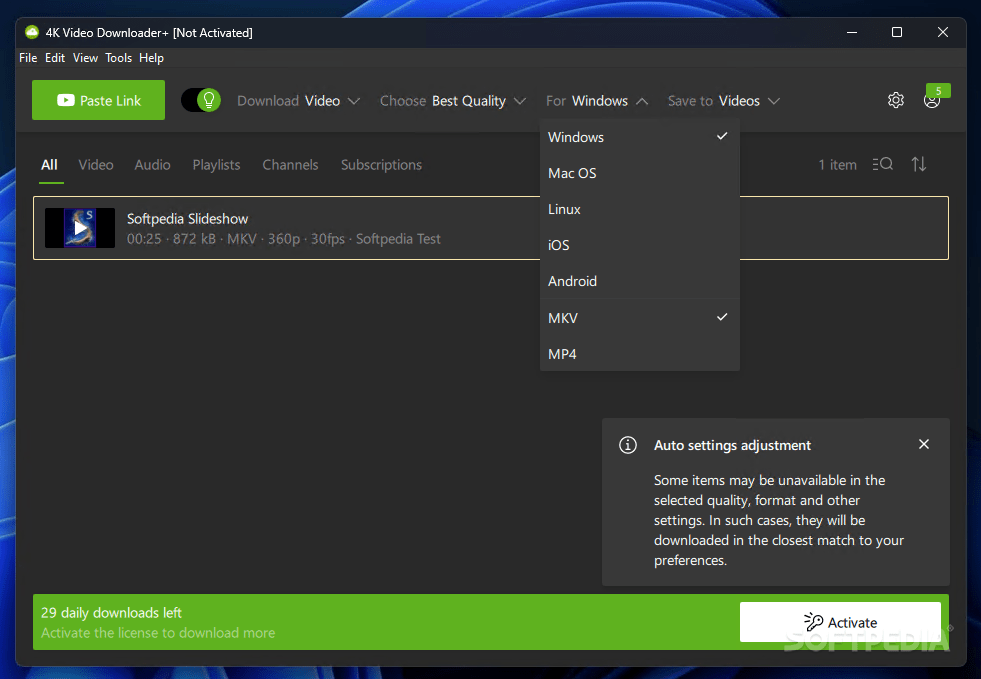Click the 29 daily downloads left text
Screen dimensions: 981x679
coord(111,613)
